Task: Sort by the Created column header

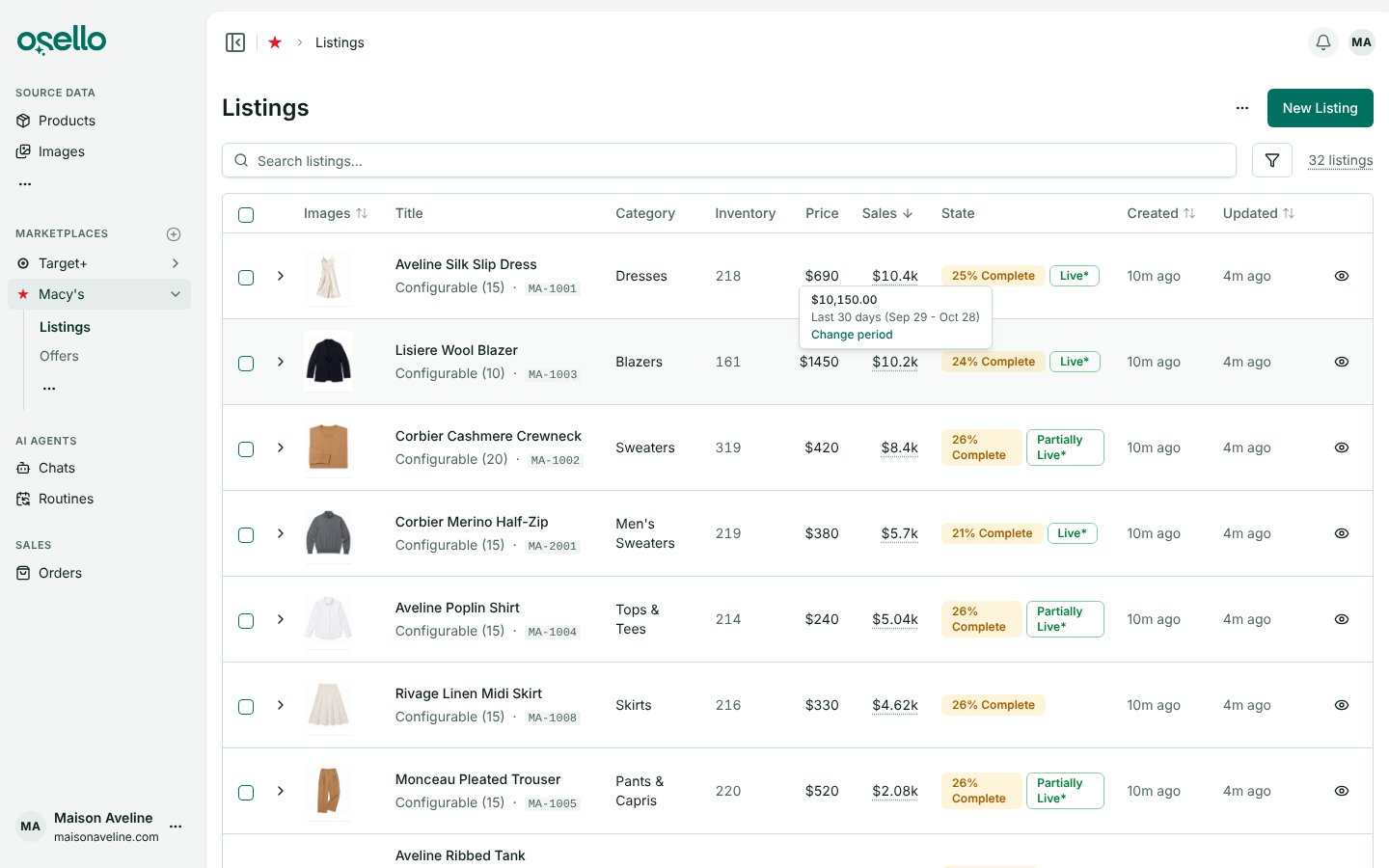Action: [1160, 213]
